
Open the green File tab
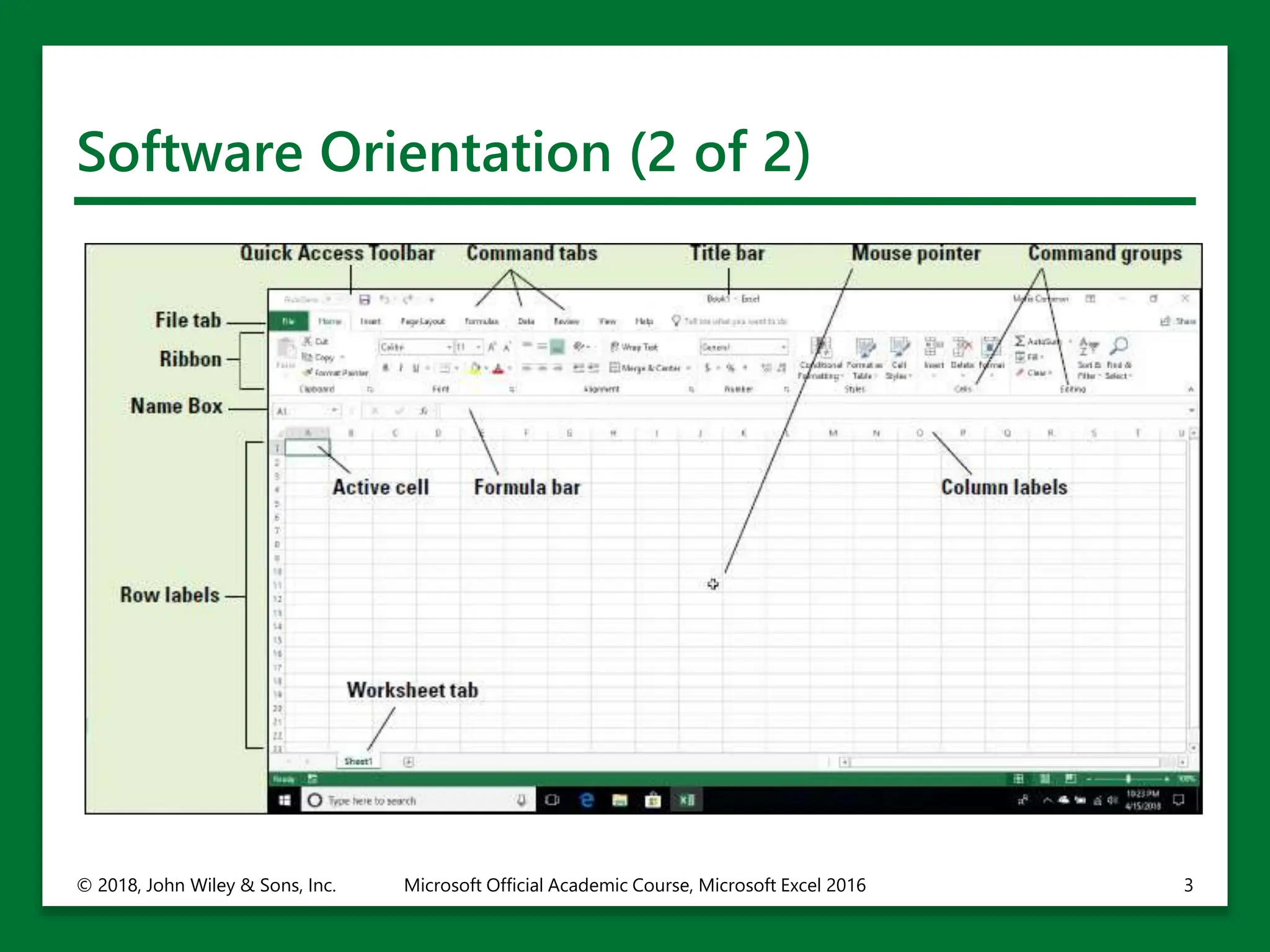[x=288, y=321]
